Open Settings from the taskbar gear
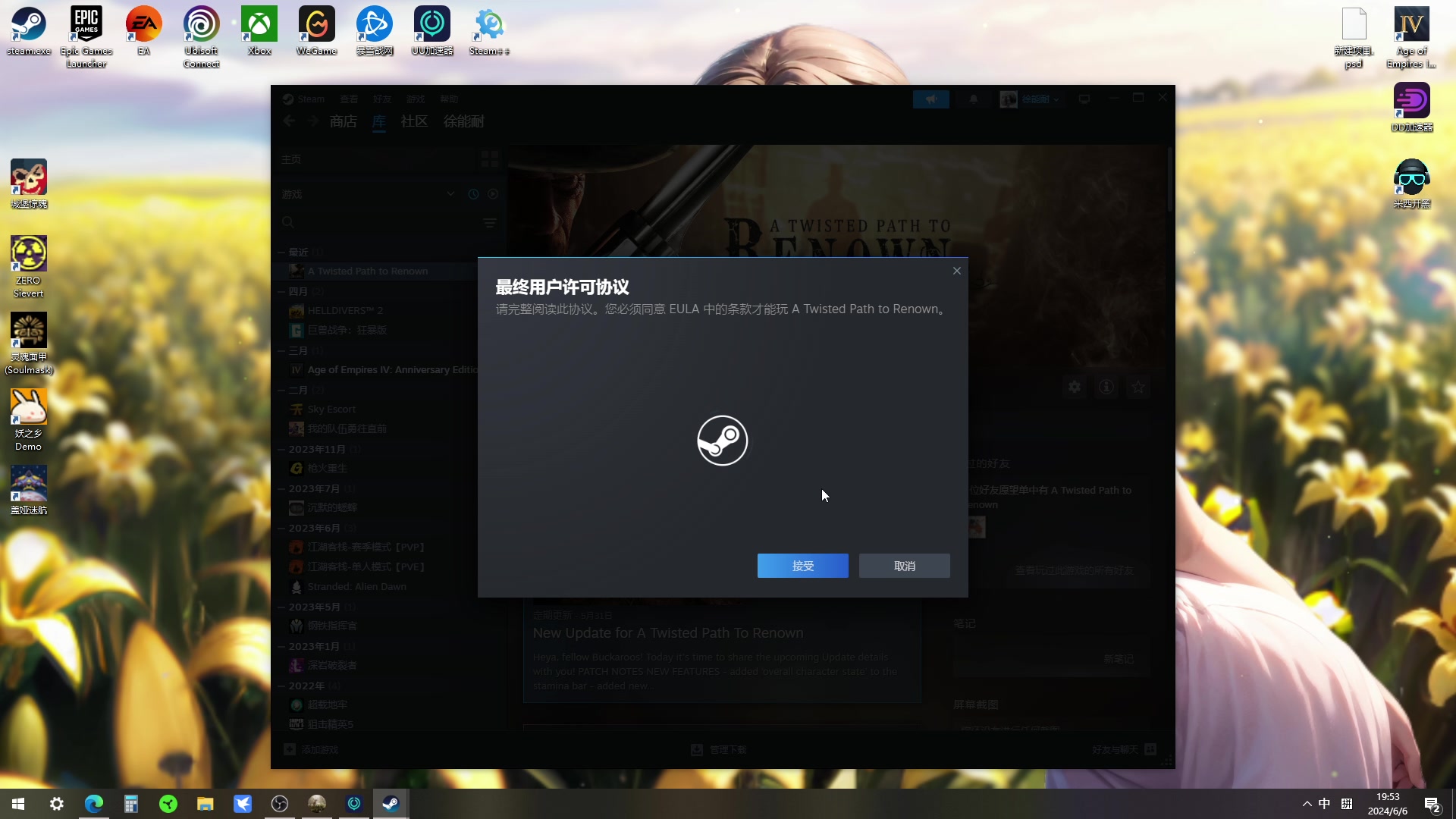The height and width of the screenshot is (819, 1456). 57,804
